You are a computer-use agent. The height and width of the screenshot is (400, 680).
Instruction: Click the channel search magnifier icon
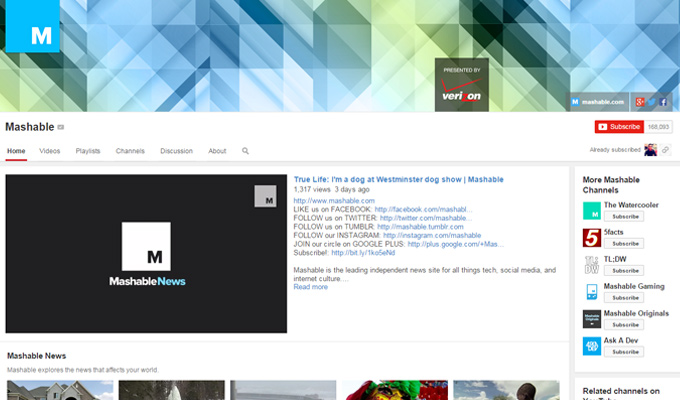tap(245, 151)
